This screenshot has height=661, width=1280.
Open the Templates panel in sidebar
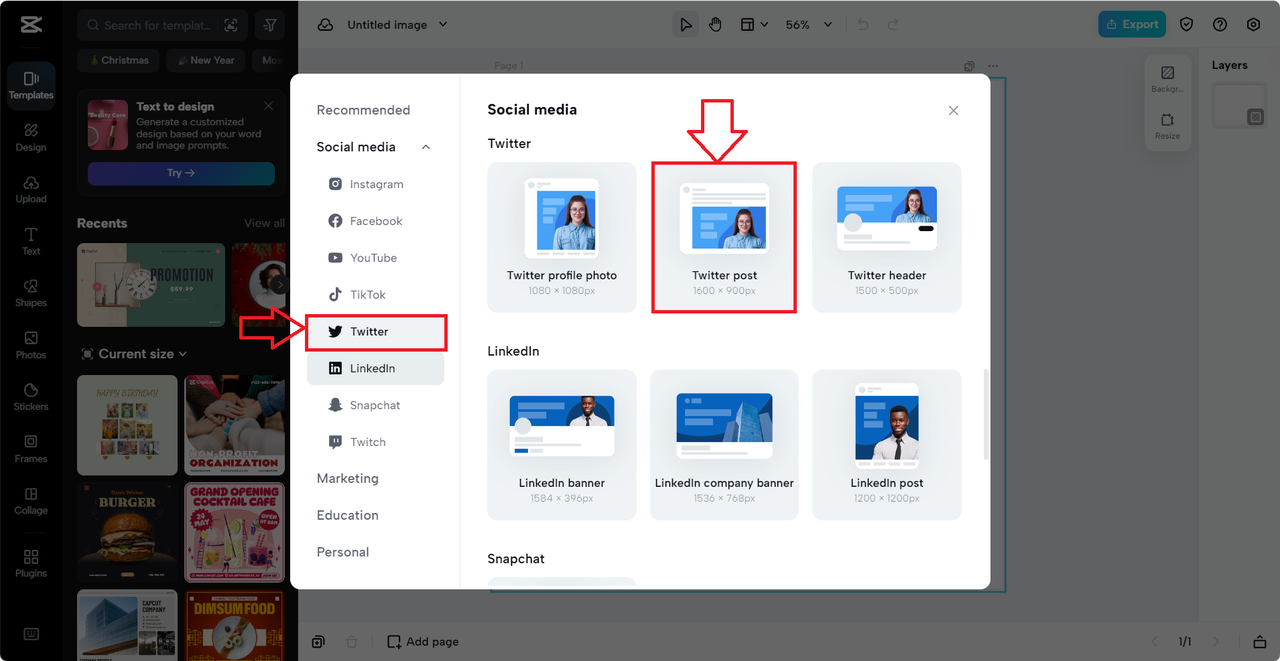(31, 84)
